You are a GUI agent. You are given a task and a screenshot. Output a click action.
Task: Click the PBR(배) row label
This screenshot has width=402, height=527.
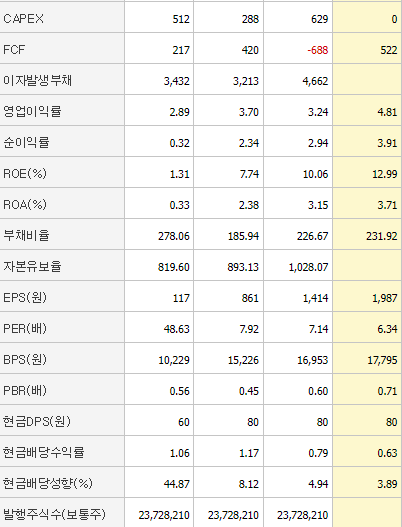pos(25,390)
